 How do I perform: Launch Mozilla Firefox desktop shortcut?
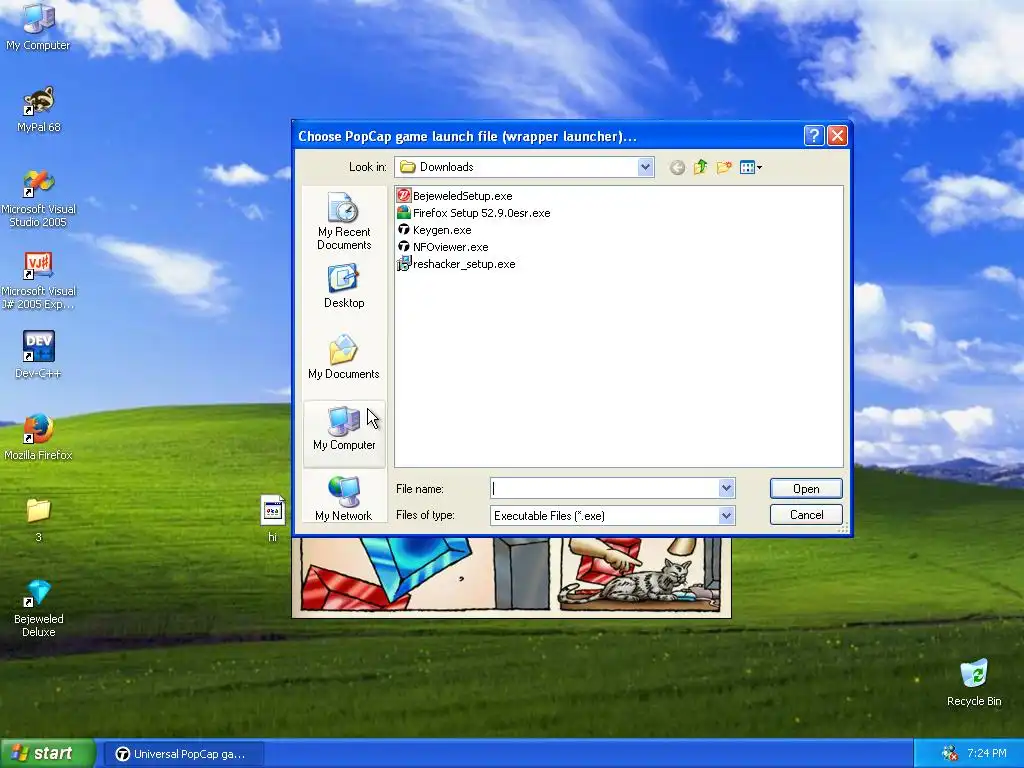[x=39, y=436]
